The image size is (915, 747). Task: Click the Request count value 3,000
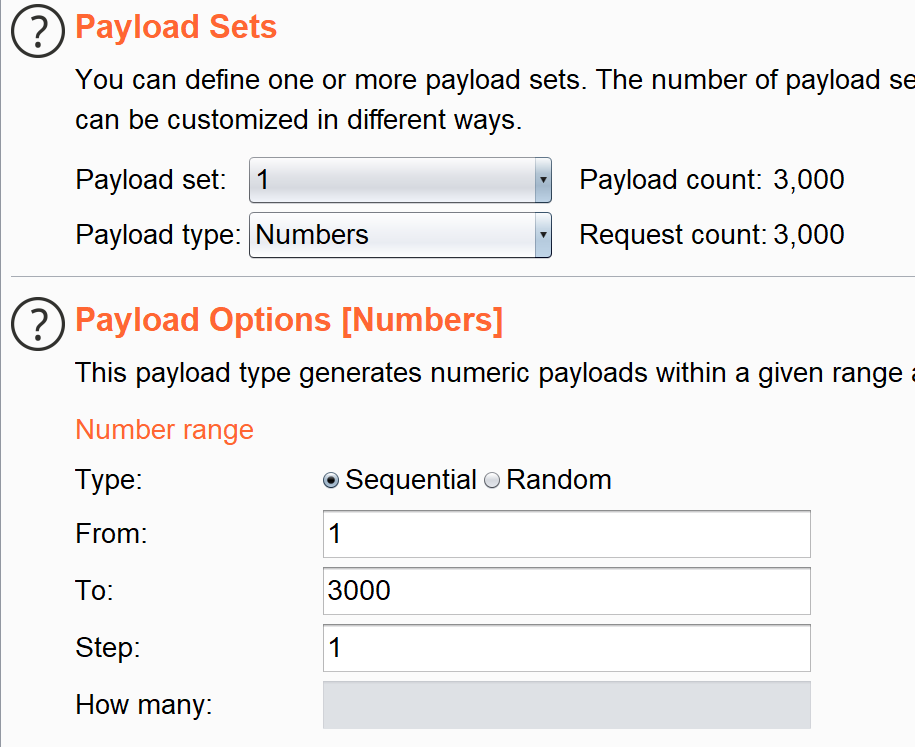808,235
